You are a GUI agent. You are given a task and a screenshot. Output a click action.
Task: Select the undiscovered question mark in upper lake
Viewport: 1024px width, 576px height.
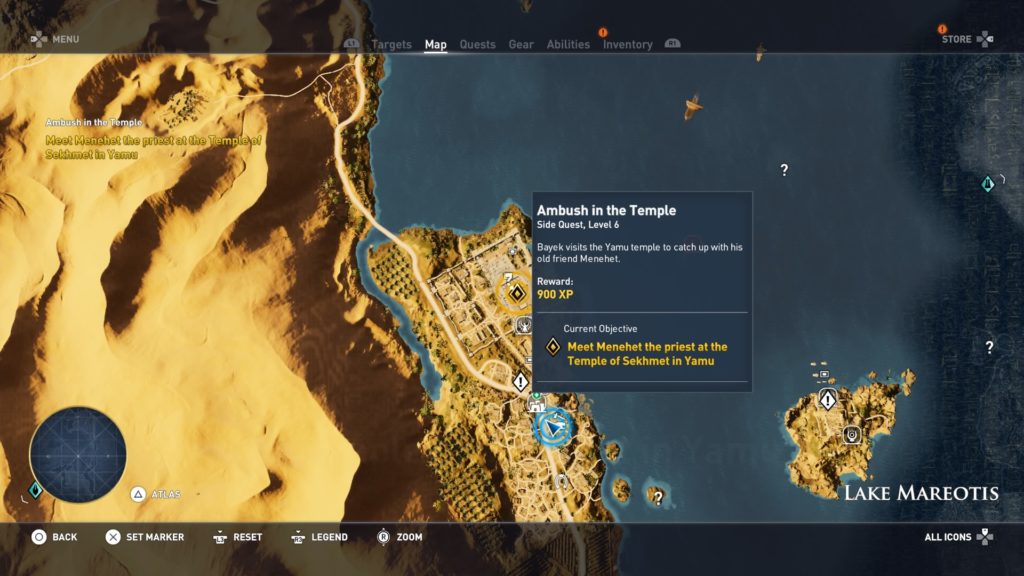point(784,170)
